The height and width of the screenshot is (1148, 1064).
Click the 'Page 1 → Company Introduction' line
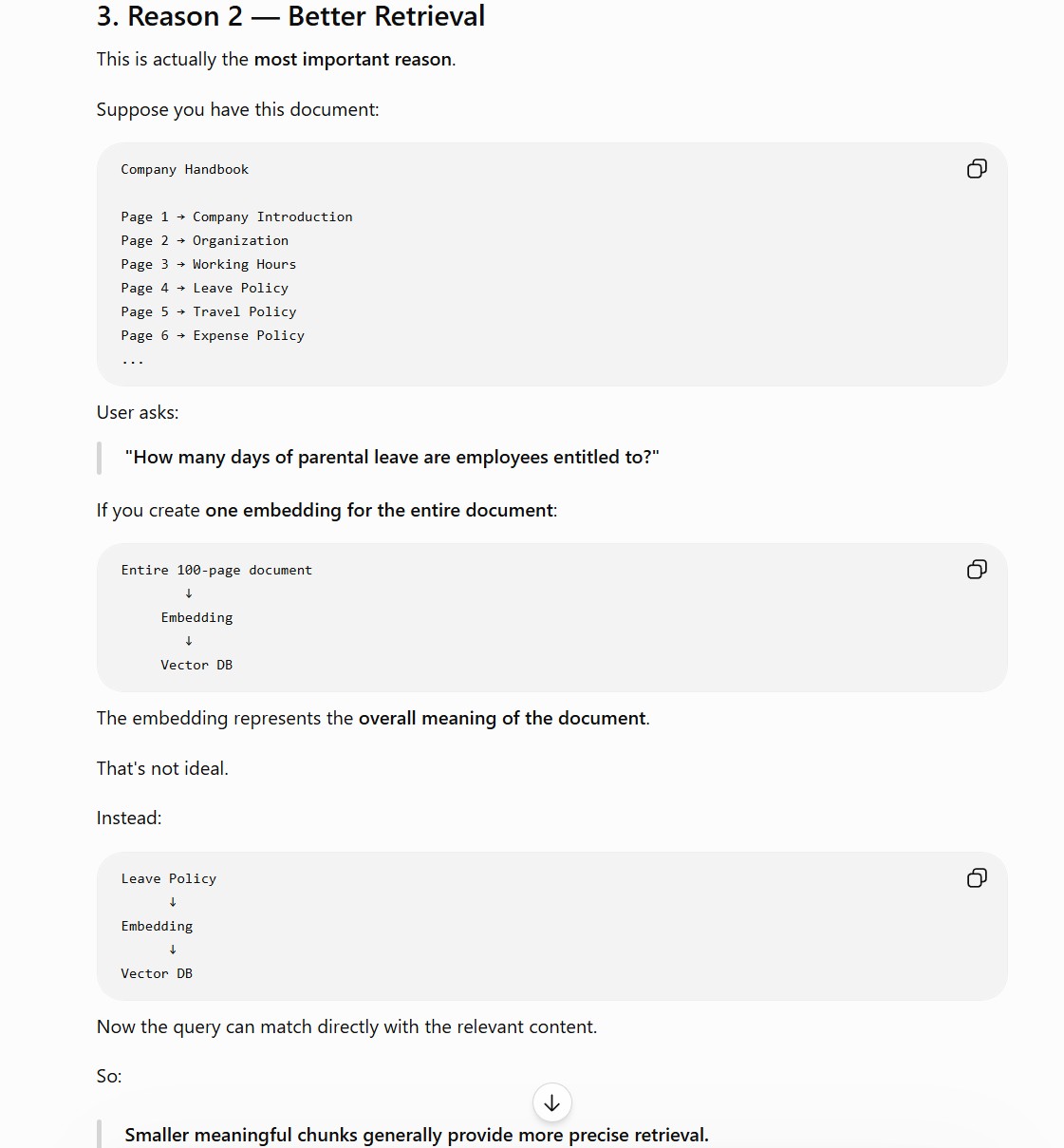click(x=236, y=216)
